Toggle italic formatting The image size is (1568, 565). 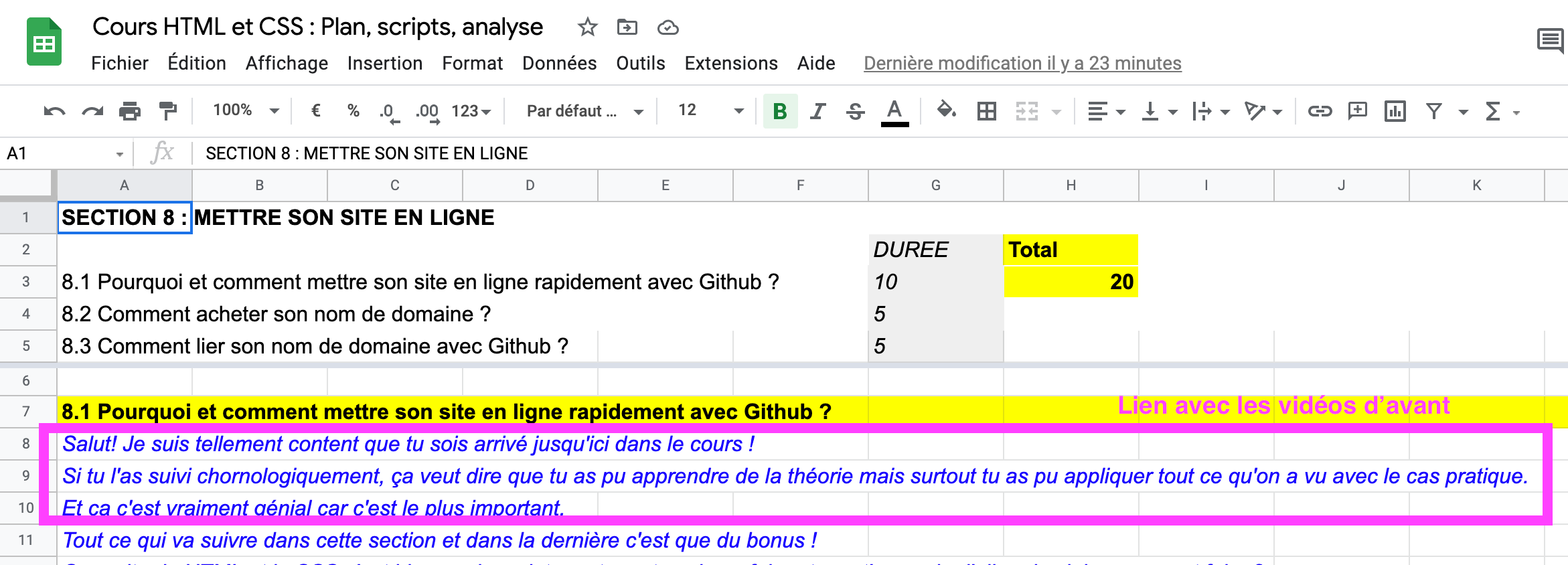coord(817,111)
